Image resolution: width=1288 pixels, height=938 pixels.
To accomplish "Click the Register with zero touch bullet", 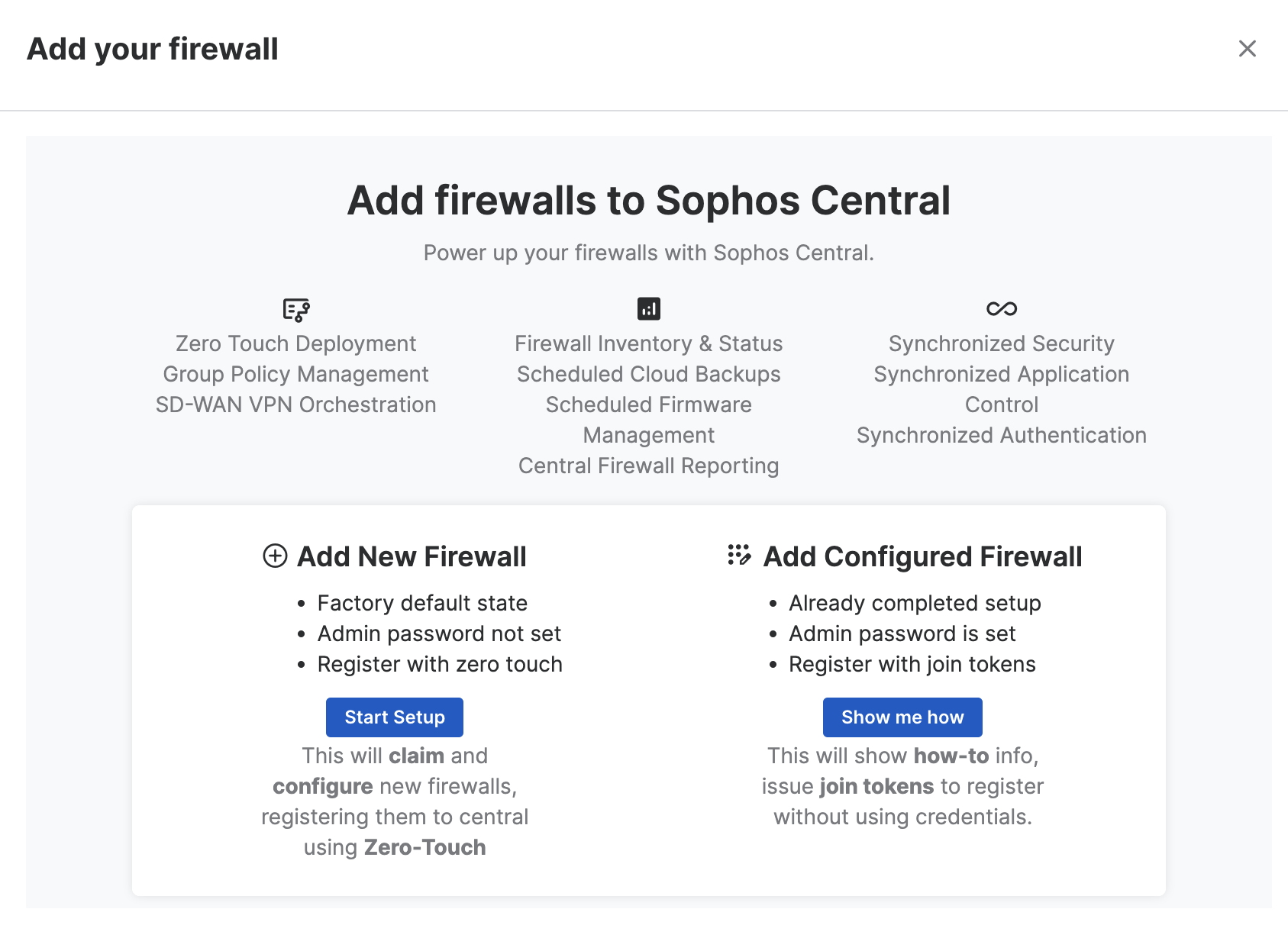I will tap(439, 664).
